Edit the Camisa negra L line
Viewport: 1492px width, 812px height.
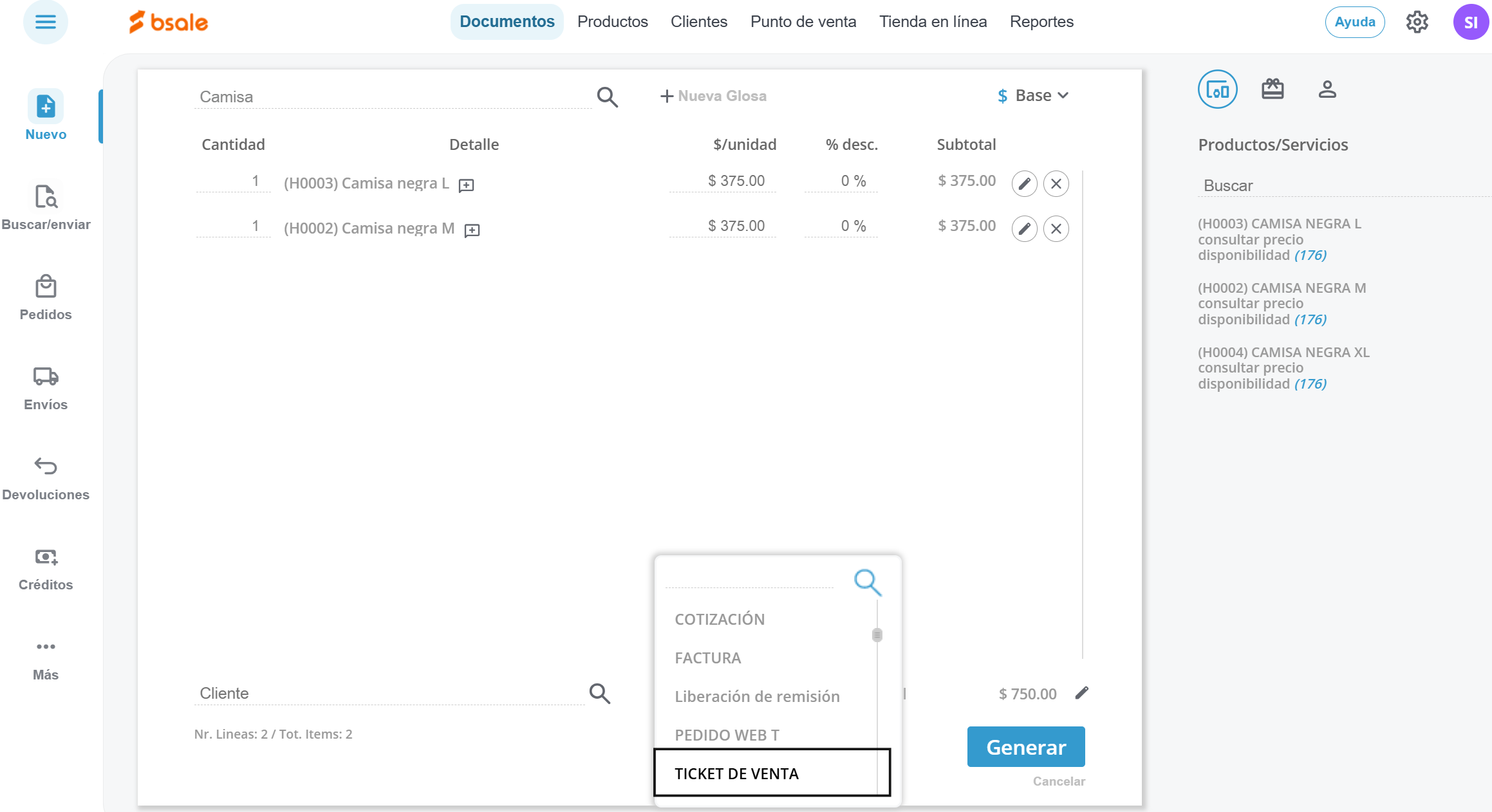(x=1024, y=183)
